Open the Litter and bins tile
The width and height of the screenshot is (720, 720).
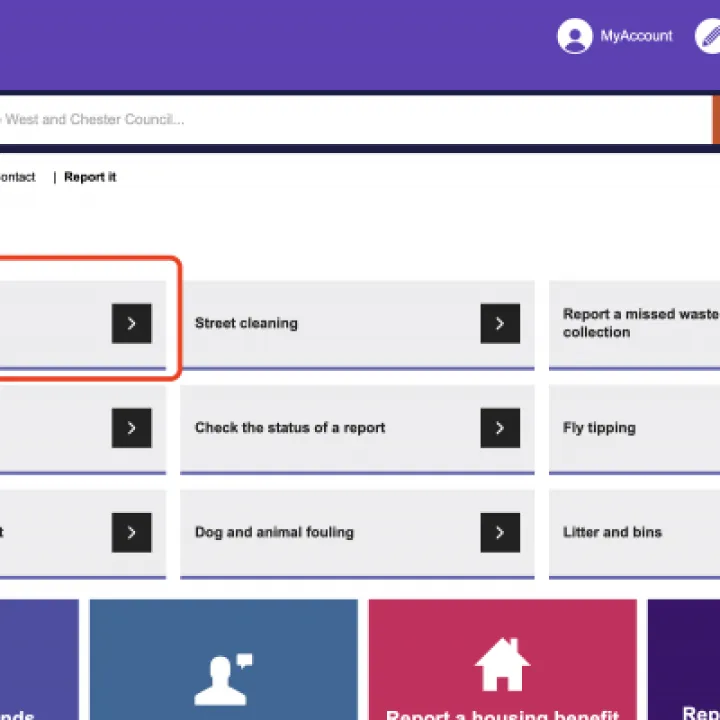635,534
